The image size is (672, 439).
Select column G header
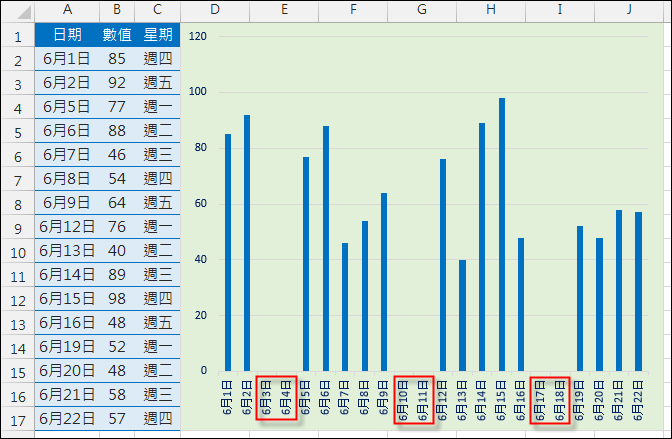pos(422,10)
